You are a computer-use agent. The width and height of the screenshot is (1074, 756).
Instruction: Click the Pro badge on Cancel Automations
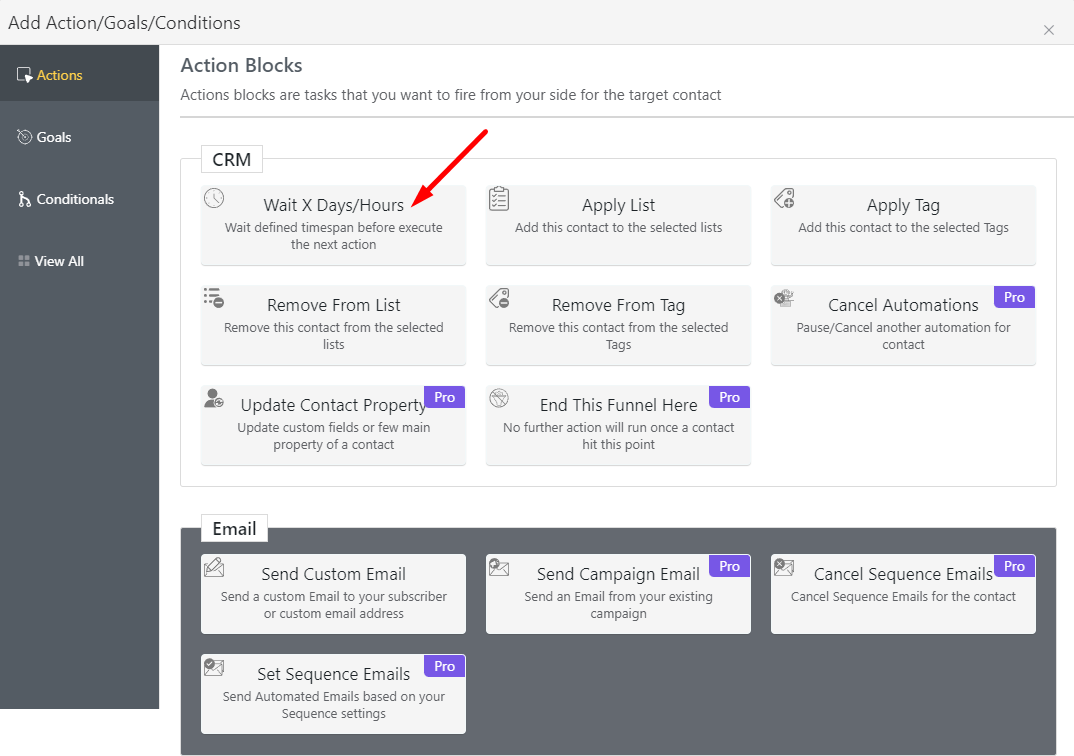point(1014,297)
